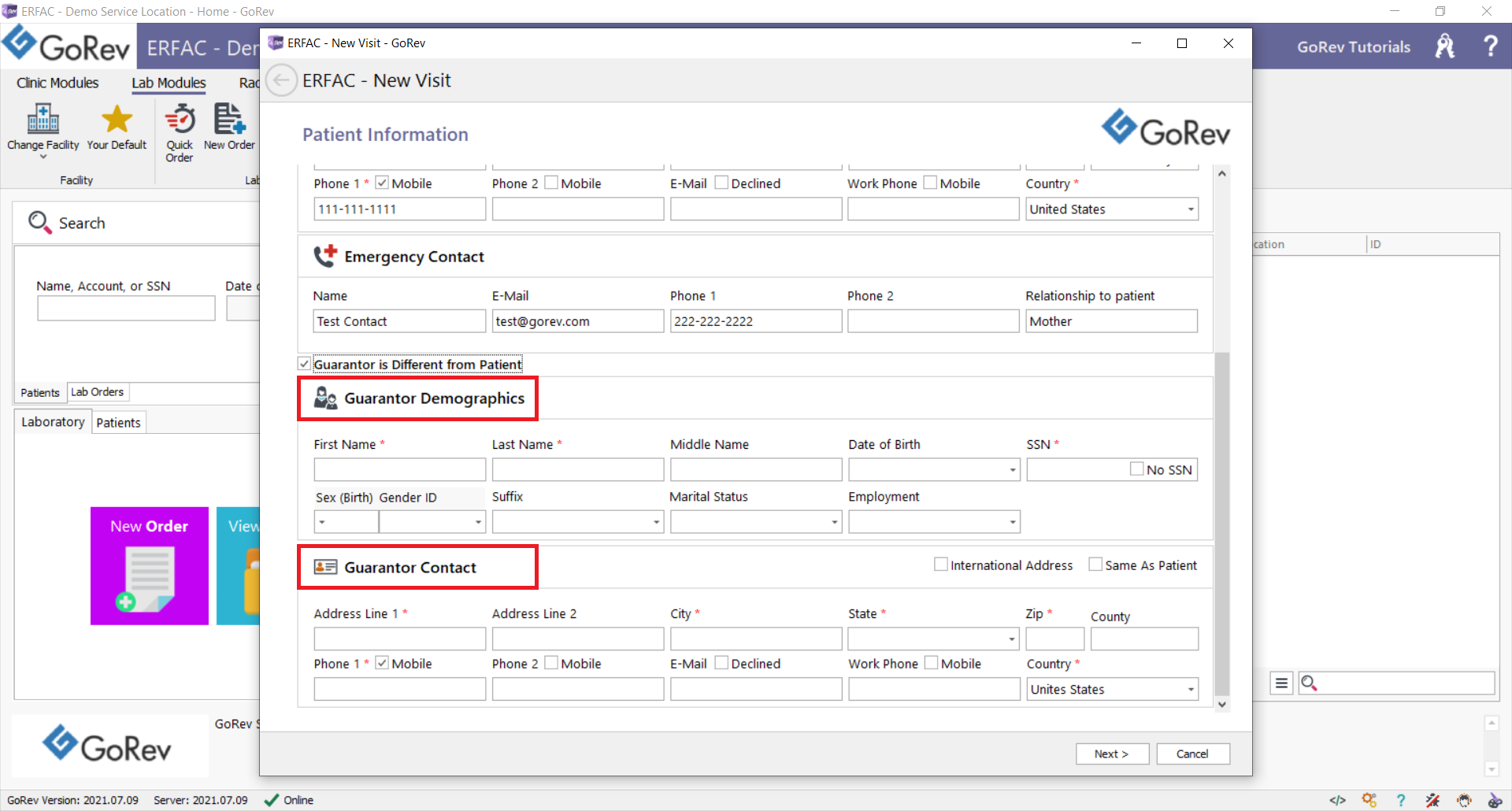Screen dimensions: 1512x811
Task: Open the paint palette theme icon in status bar
Action: (1495, 800)
